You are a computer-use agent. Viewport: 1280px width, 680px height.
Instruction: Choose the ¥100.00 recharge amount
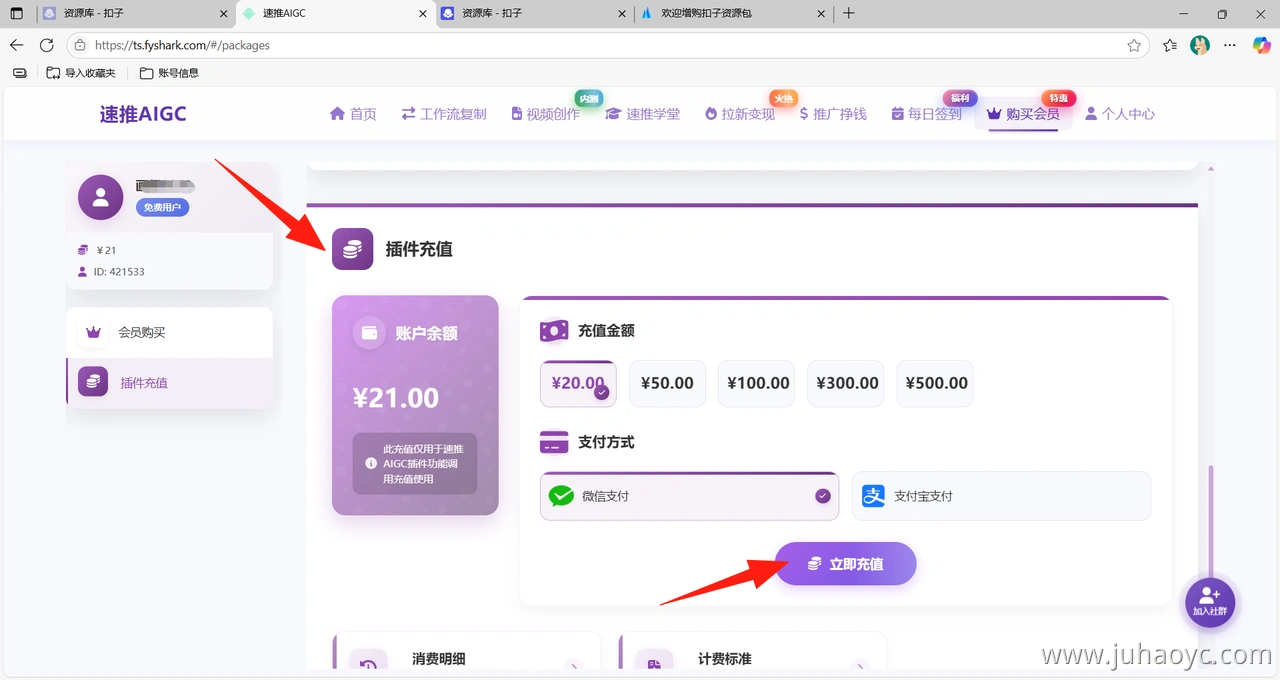point(758,383)
